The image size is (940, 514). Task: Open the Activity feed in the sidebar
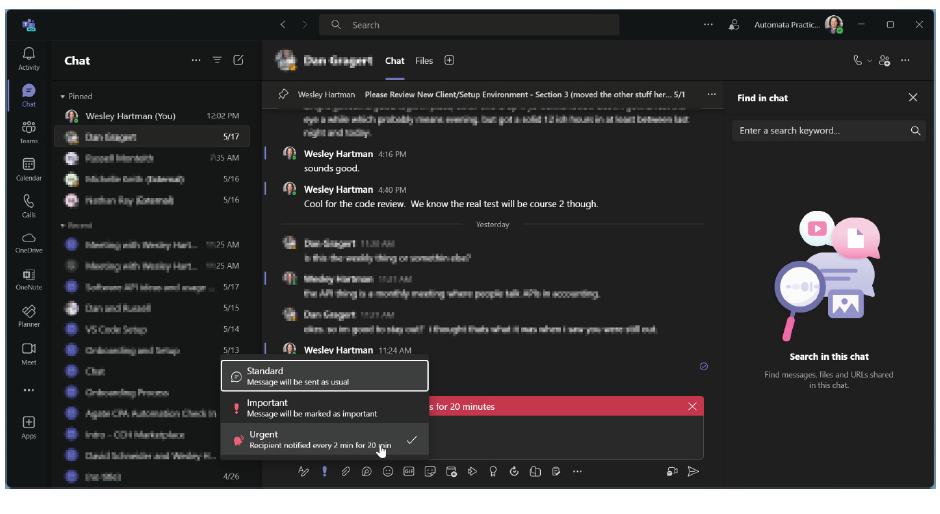[28, 58]
